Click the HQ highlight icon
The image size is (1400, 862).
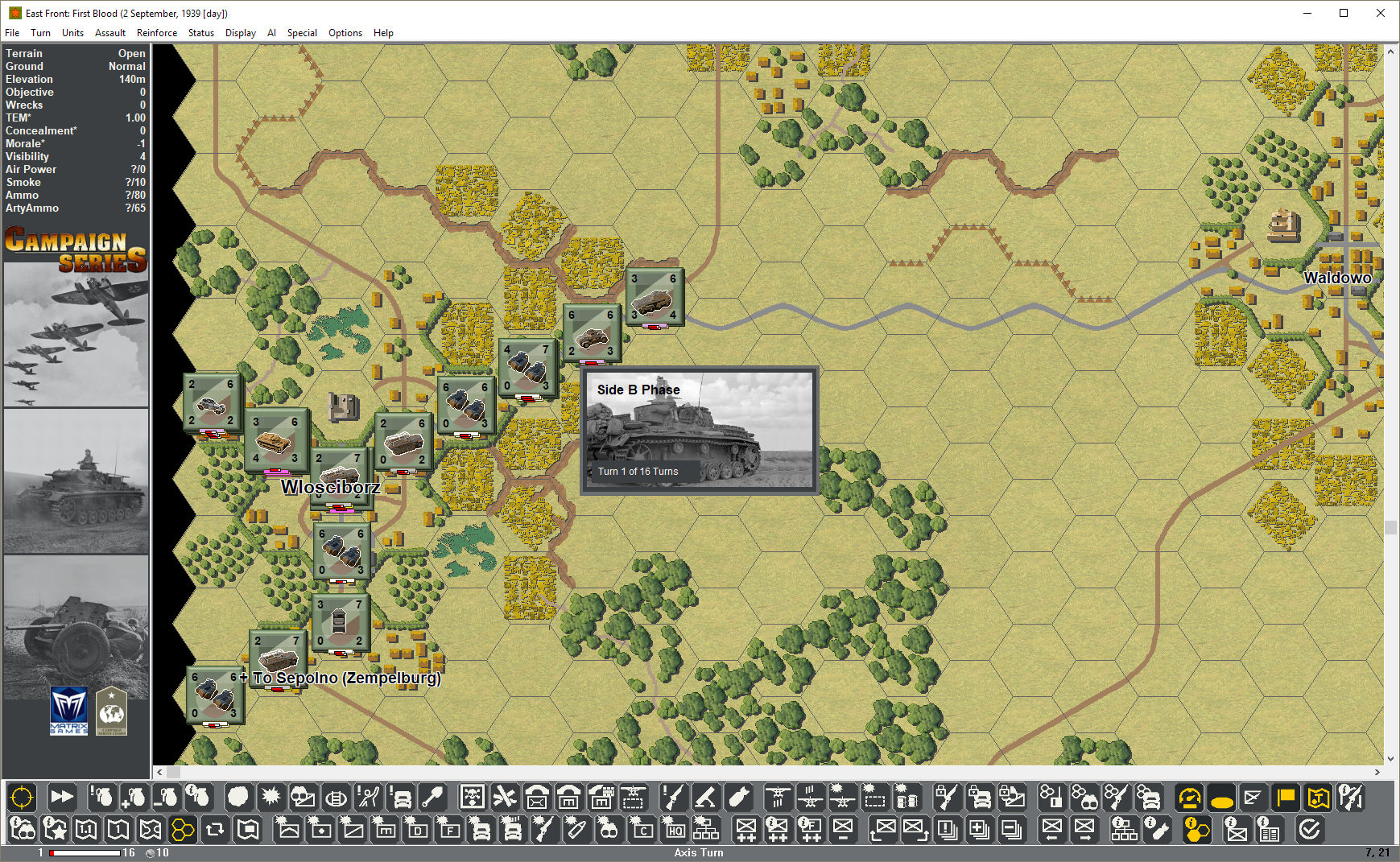coord(674,828)
